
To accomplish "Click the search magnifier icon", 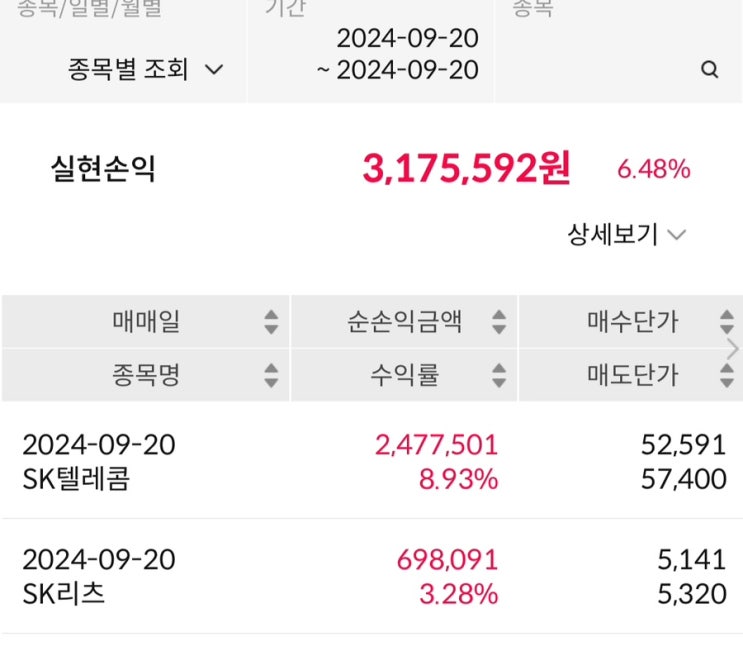I will pos(710,70).
